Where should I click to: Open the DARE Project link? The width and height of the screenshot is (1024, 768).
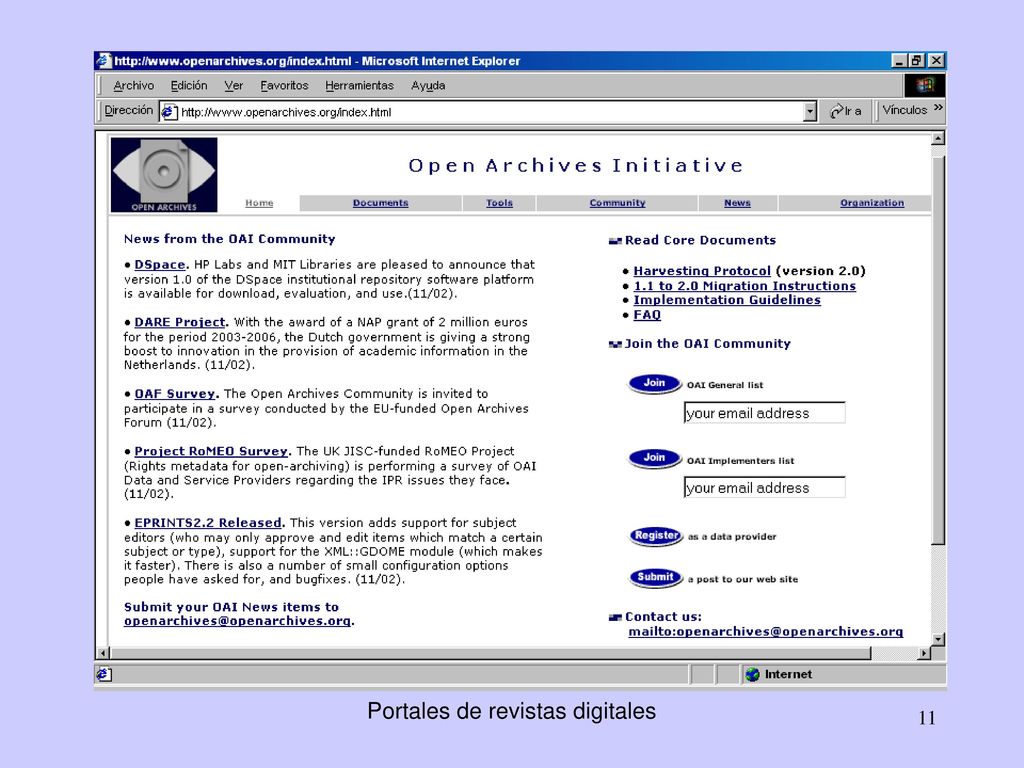coord(180,322)
